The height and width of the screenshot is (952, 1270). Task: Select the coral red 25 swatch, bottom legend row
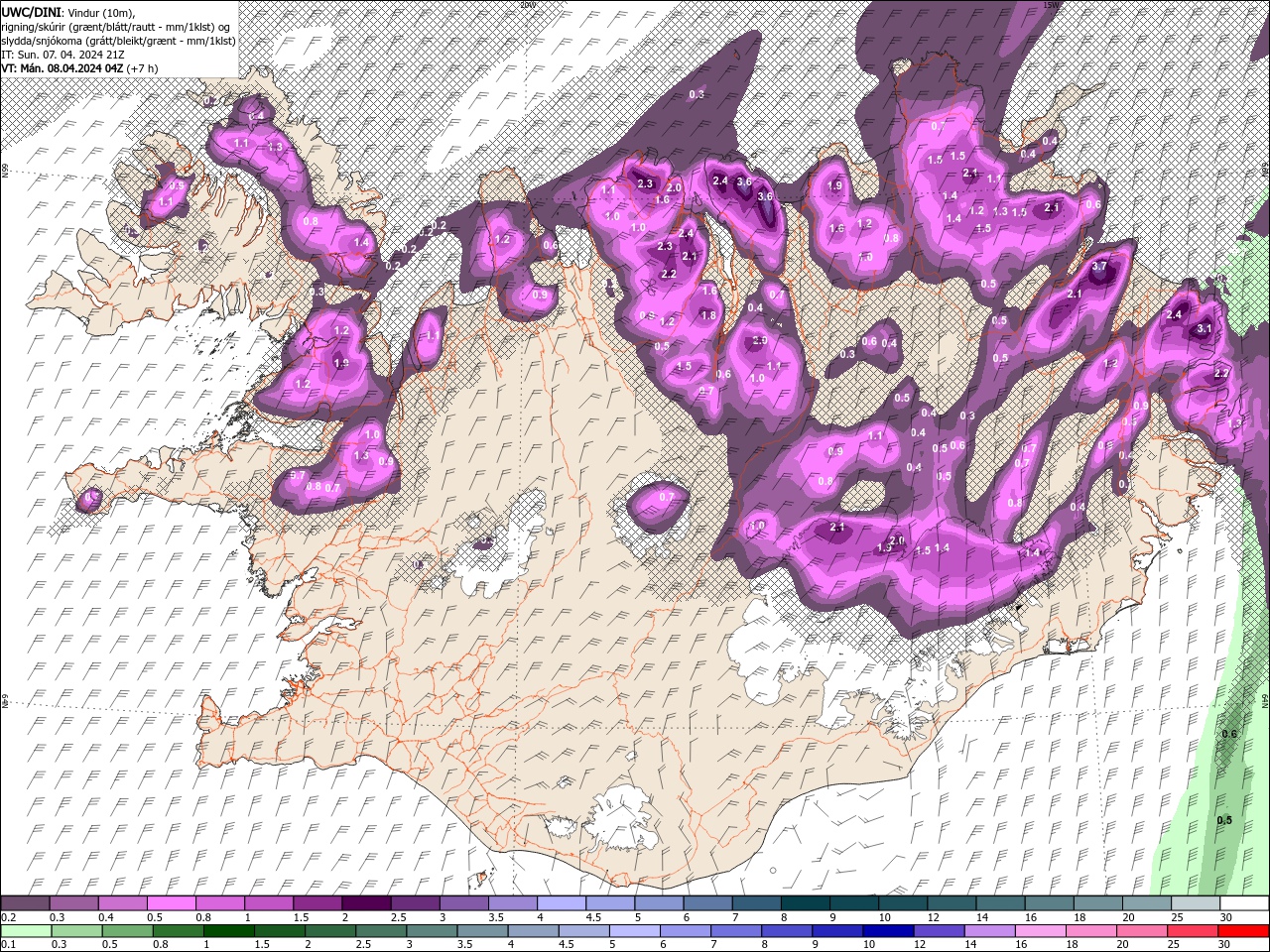[1193, 931]
